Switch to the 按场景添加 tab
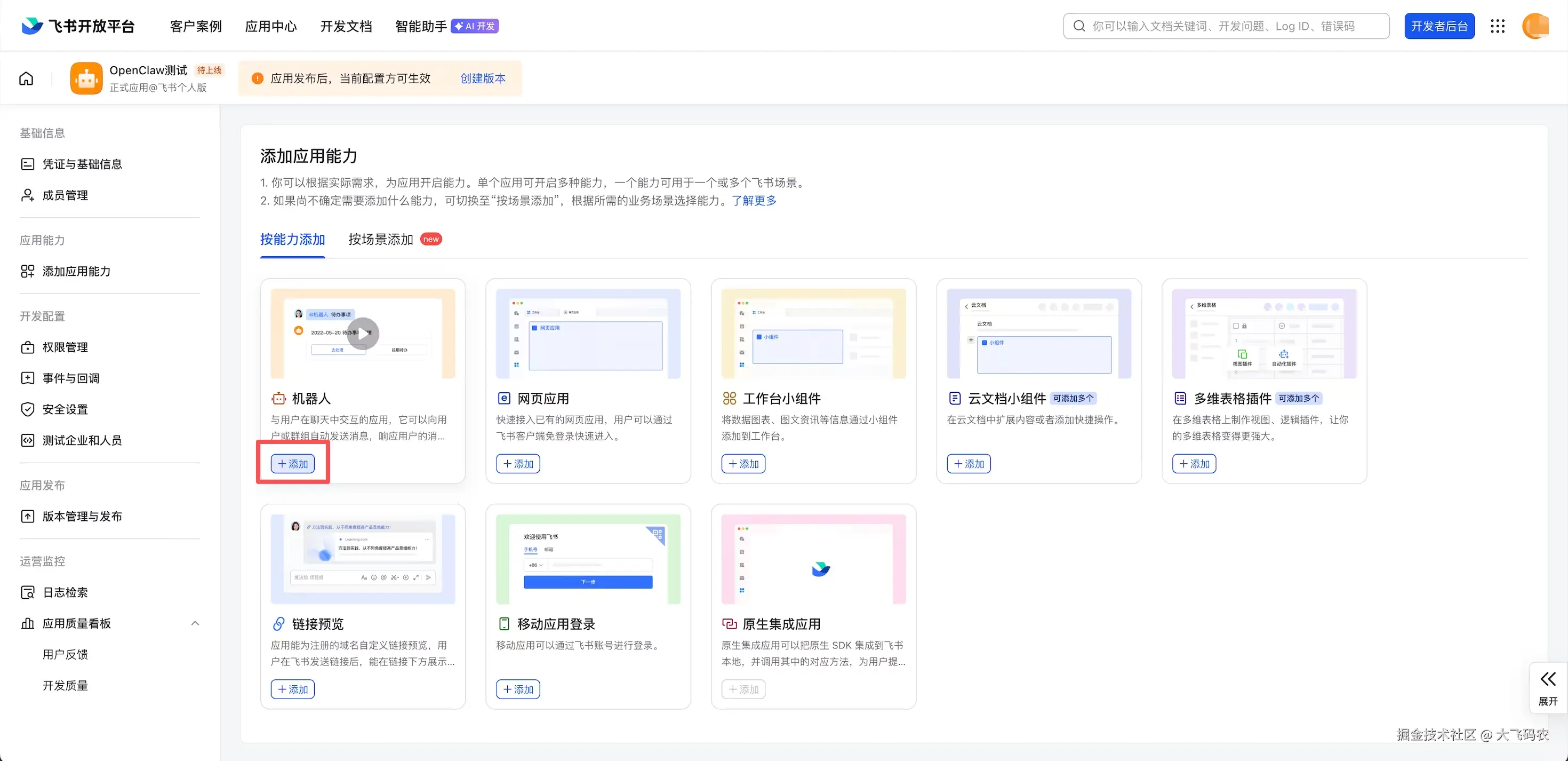Image resolution: width=1568 pixels, height=761 pixels. pyautogui.click(x=381, y=240)
